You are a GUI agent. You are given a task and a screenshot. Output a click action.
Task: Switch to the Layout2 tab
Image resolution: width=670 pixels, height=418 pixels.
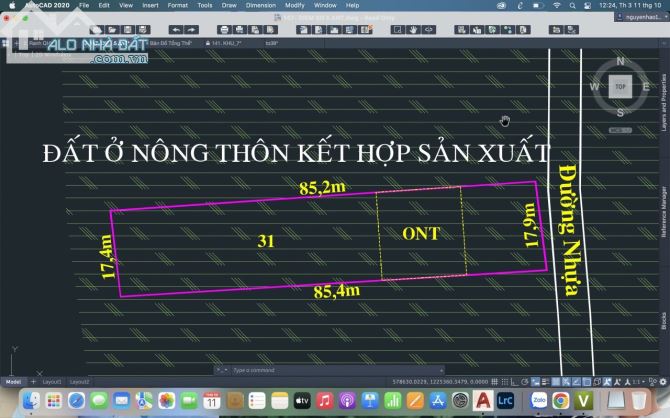(80, 381)
